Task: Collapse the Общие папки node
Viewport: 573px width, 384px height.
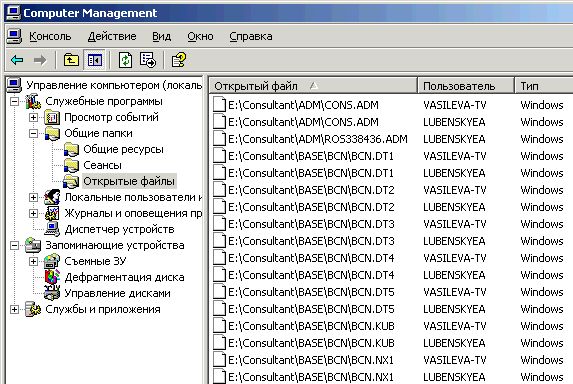Action: (33, 133)
